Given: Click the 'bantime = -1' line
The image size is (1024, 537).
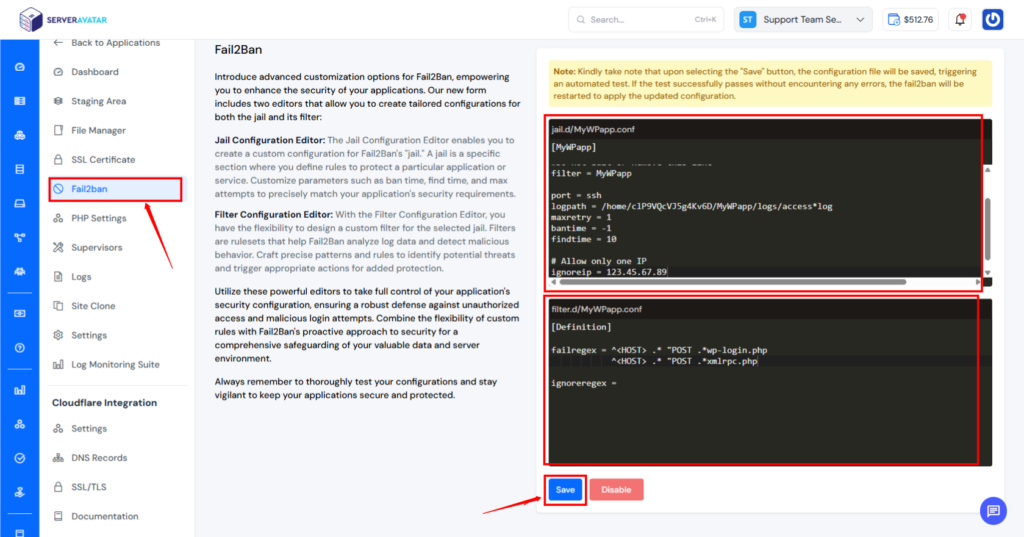Looking at the screenshot, I should pos(581,228).
